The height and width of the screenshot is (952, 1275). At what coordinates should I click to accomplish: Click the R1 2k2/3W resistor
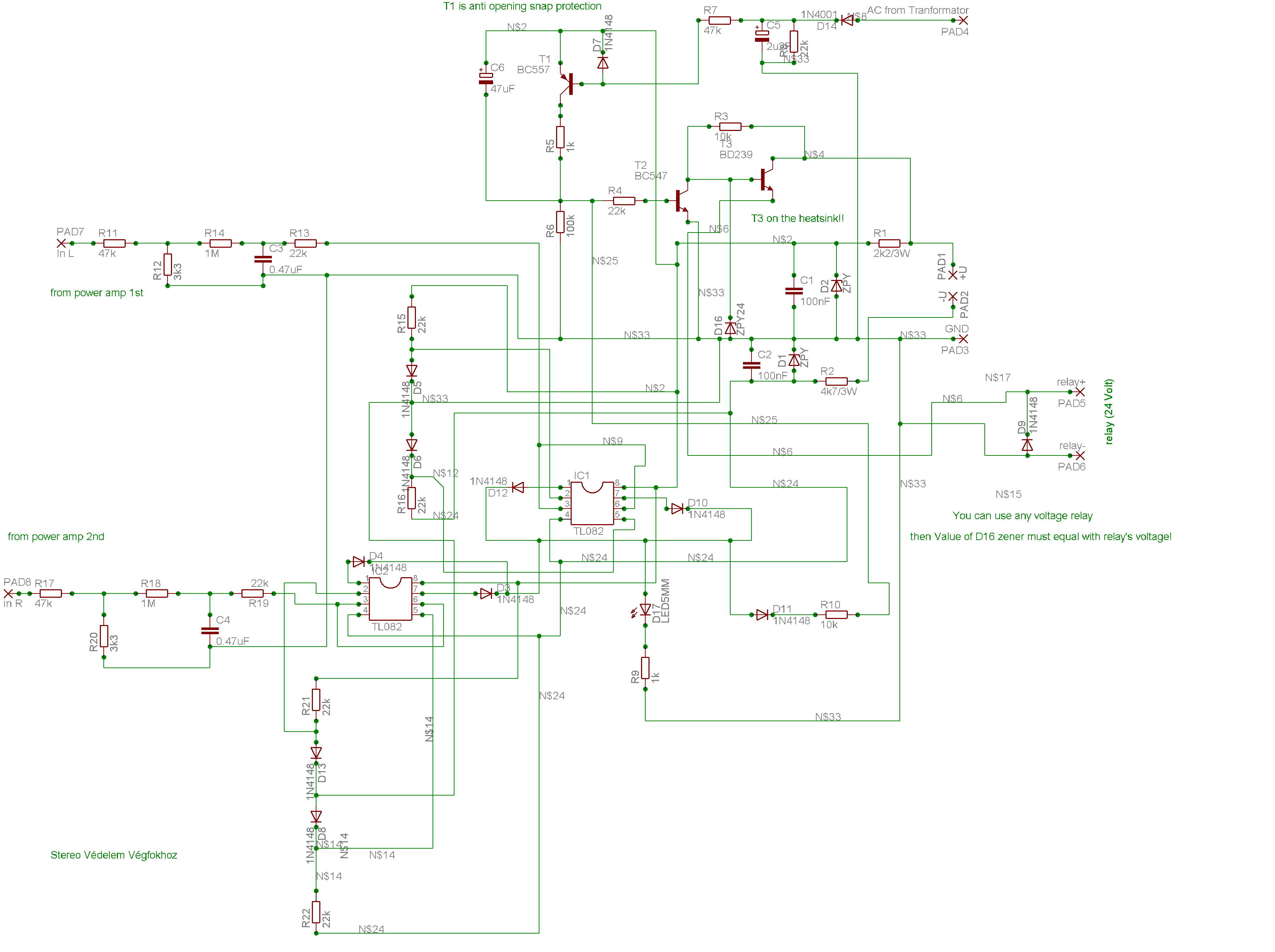(890, 244)
